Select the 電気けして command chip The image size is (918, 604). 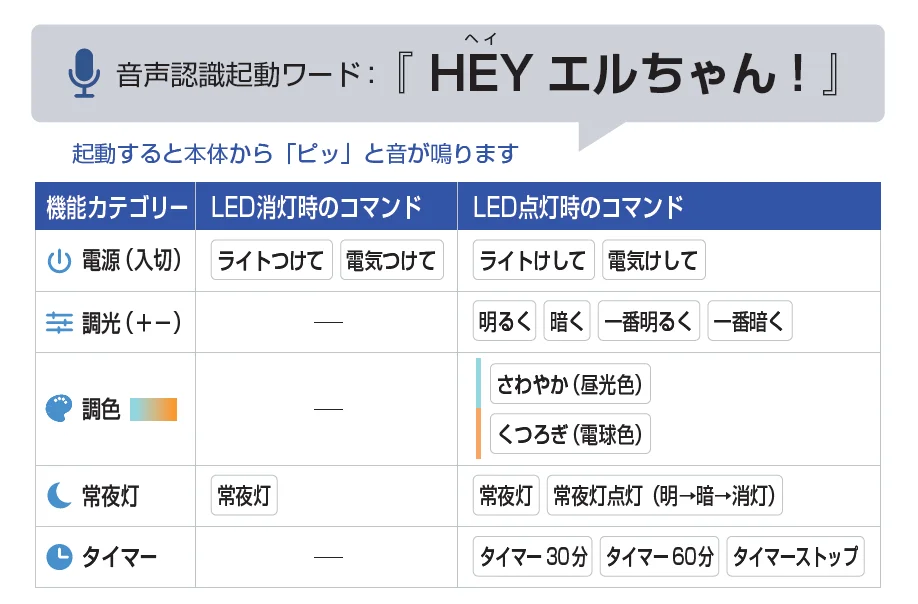[653, 260]
